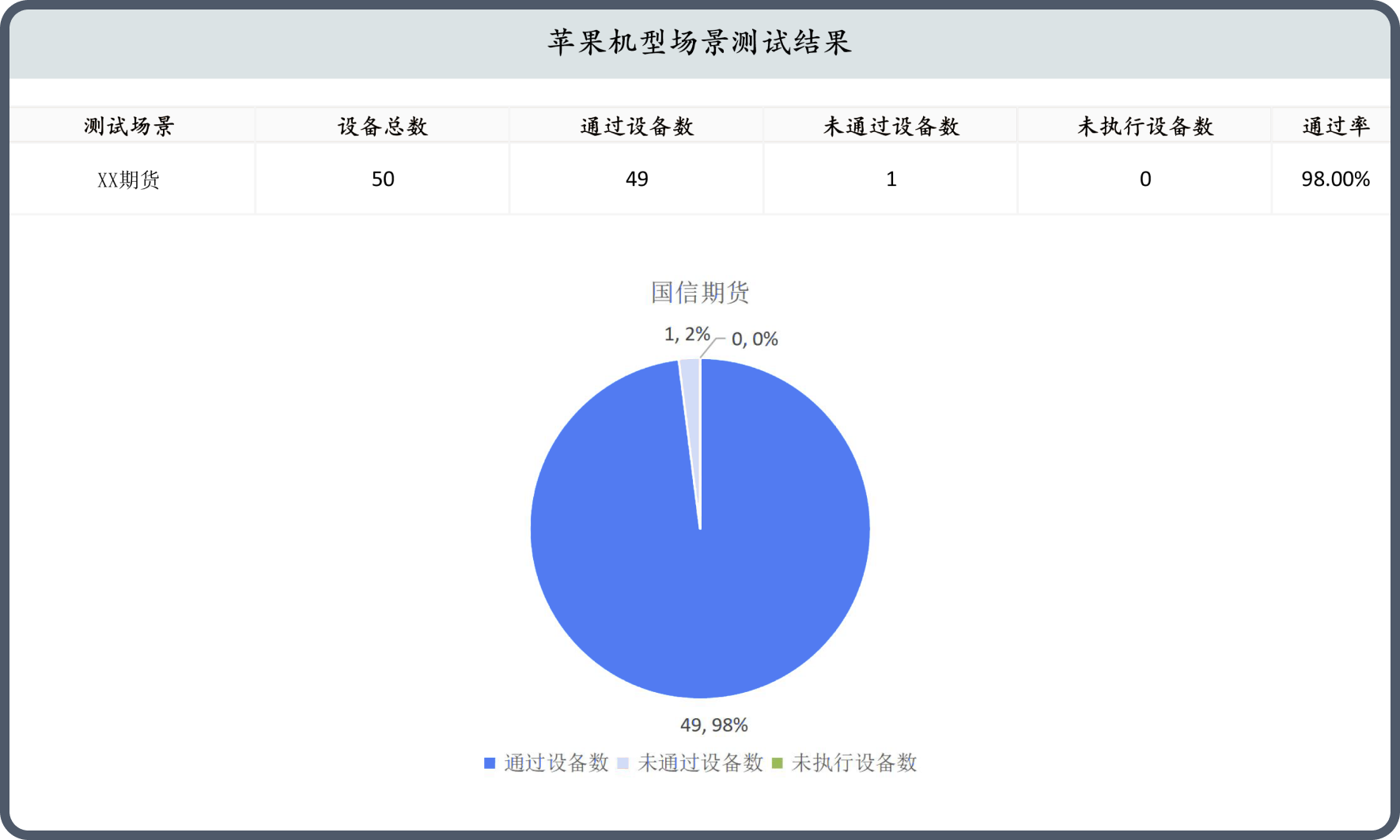The image size is (1400, 840).
Task: Click the 通过率 column header
Action: coord(1335,126)
